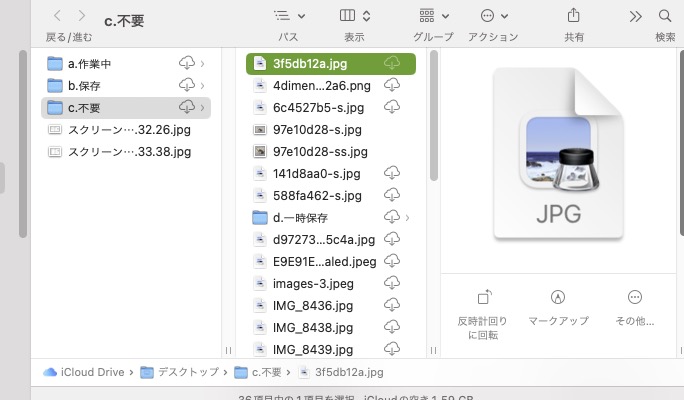Download 3f5db12a.jpg with cloud icon
The image size is (684, 400).
tap(392, 63)
